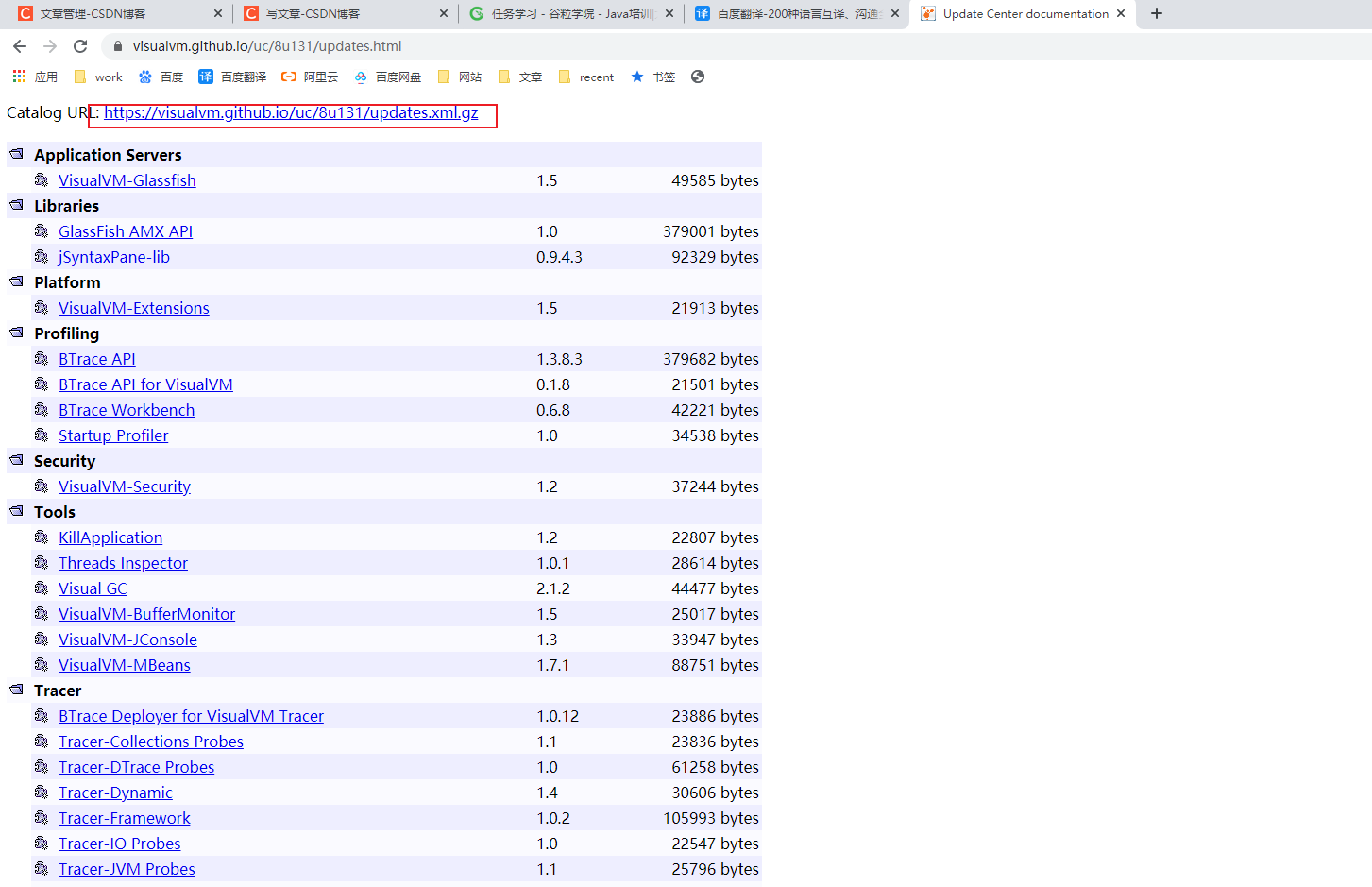Open the recent bookmark folder
The image size is (1372, 887).
coord(585,77)
